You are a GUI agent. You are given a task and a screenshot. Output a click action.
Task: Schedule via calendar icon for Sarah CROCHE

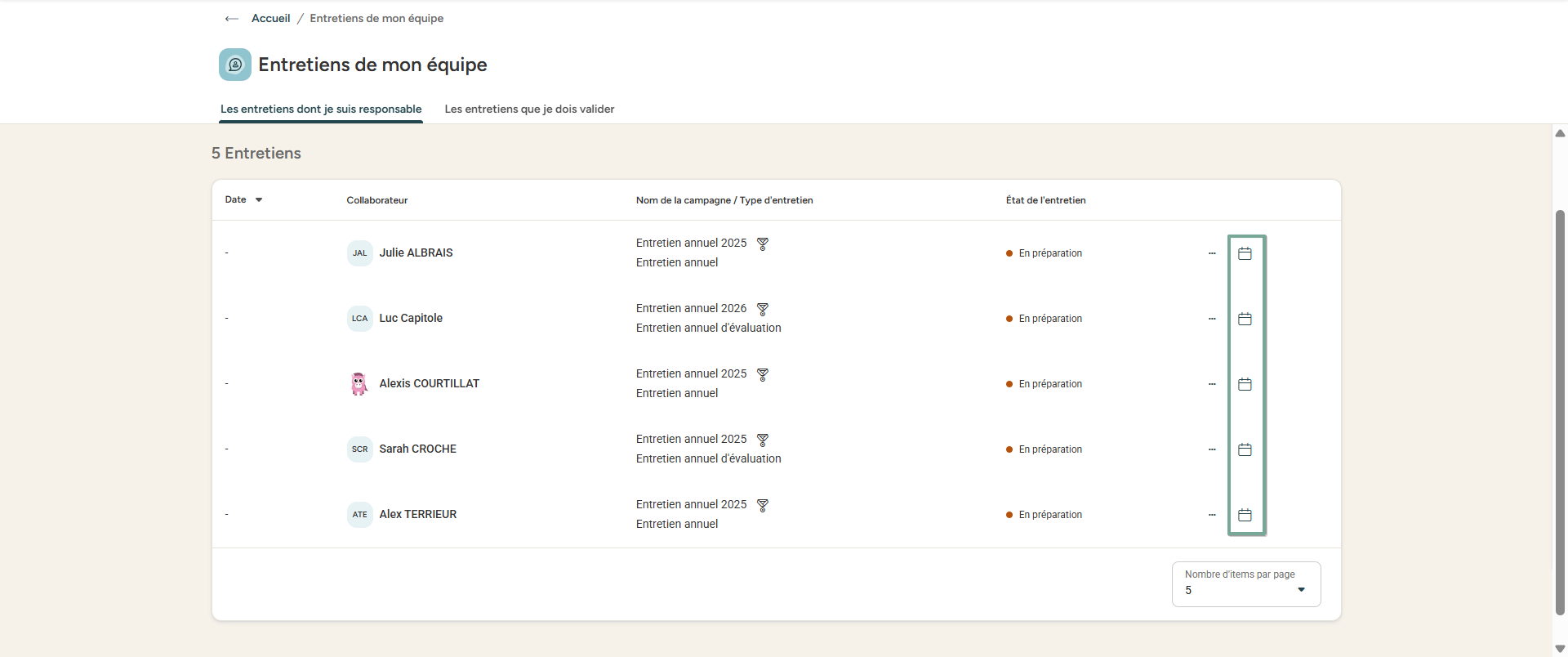[1245, 449]
